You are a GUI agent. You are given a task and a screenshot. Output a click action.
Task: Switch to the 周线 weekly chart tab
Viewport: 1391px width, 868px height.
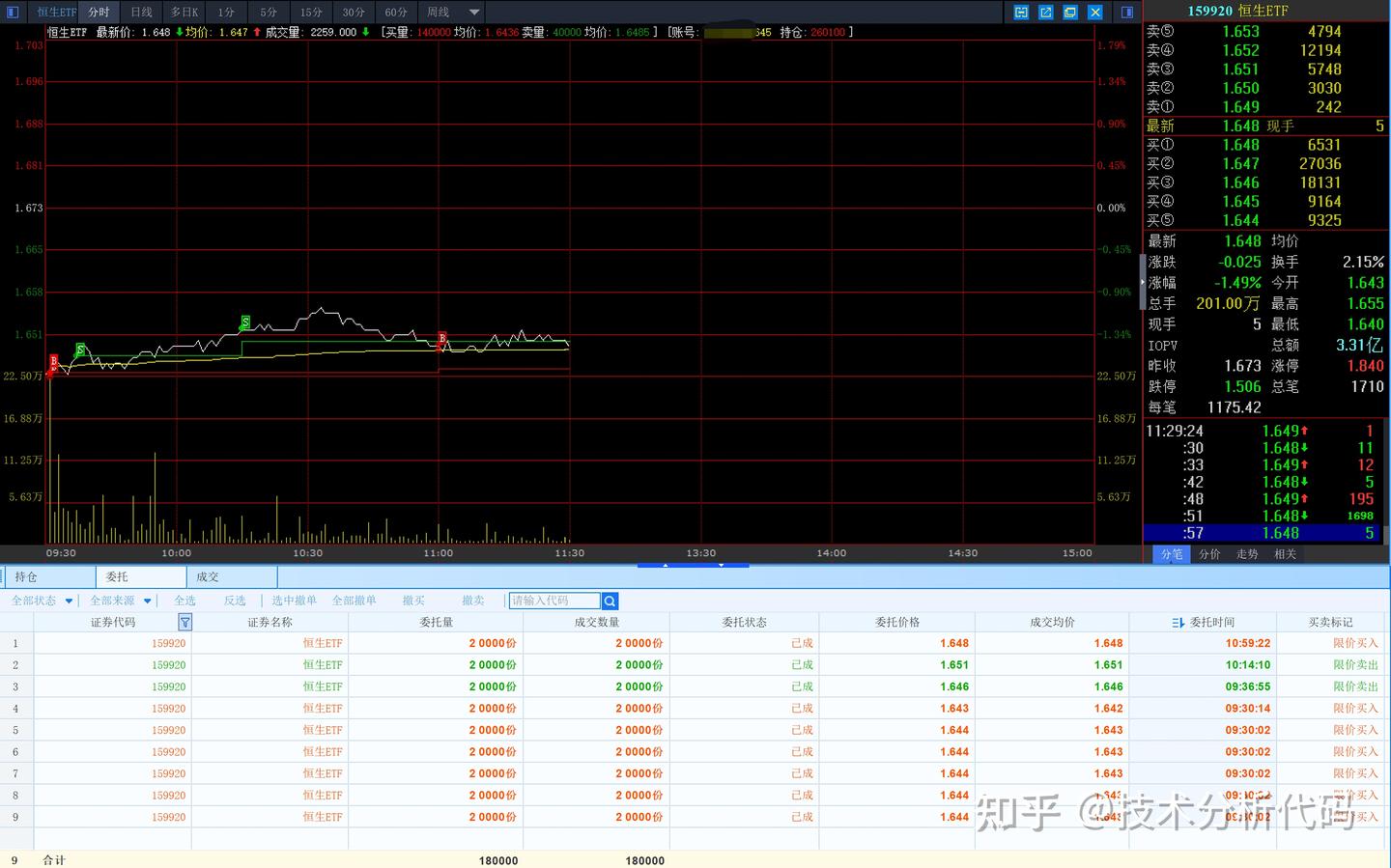tap(439, 13)
